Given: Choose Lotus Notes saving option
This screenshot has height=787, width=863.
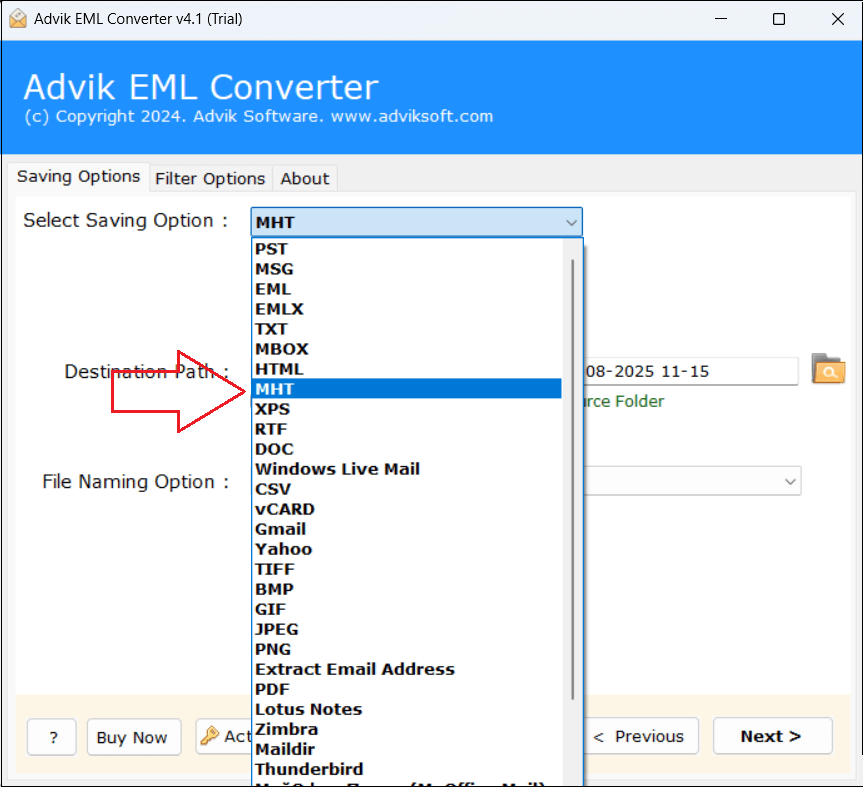Looking at the screenshot, I should [x=406, y=709].
